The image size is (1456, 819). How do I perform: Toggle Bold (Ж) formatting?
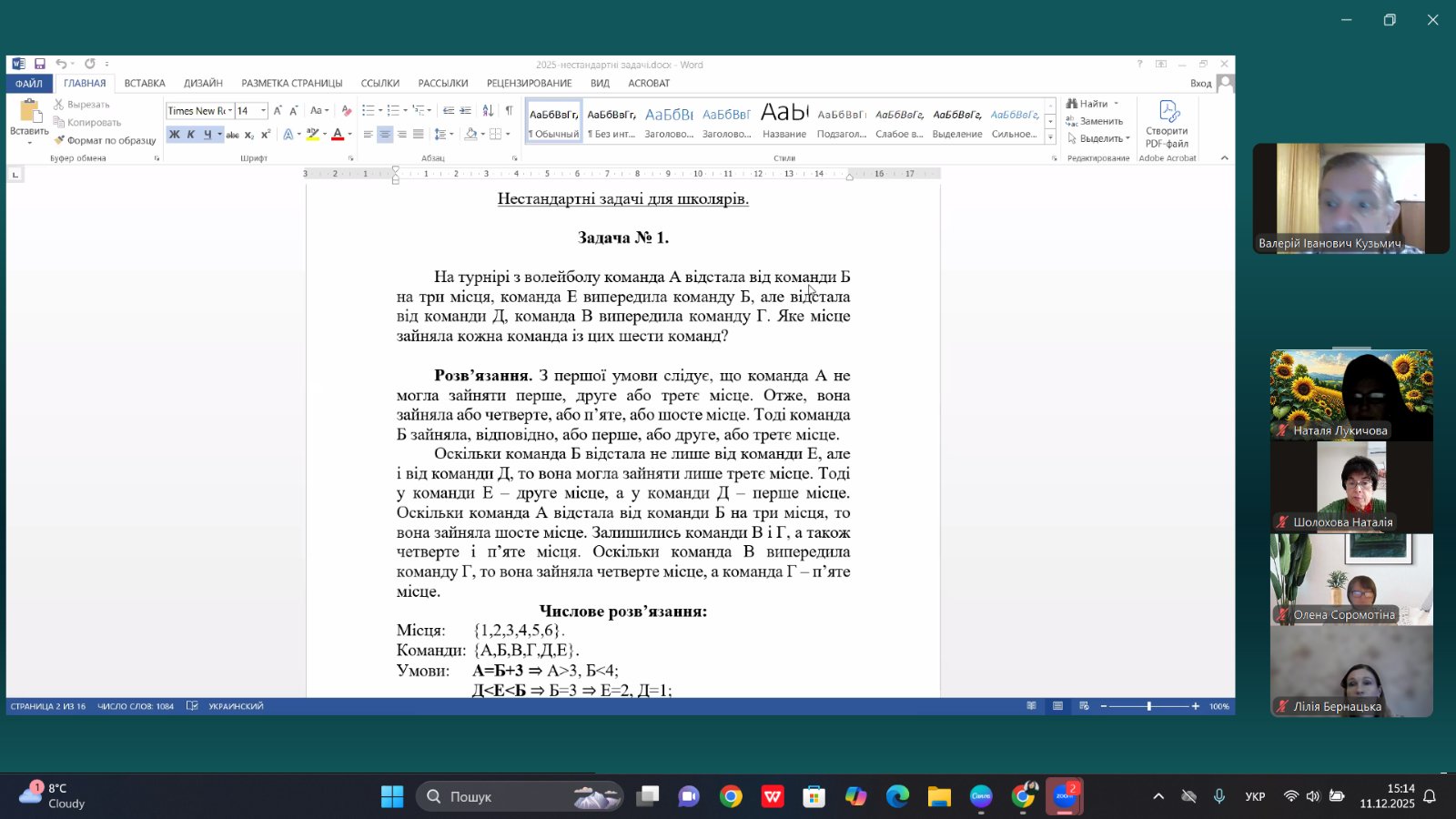pyautogui.click(x=174, y=135)
